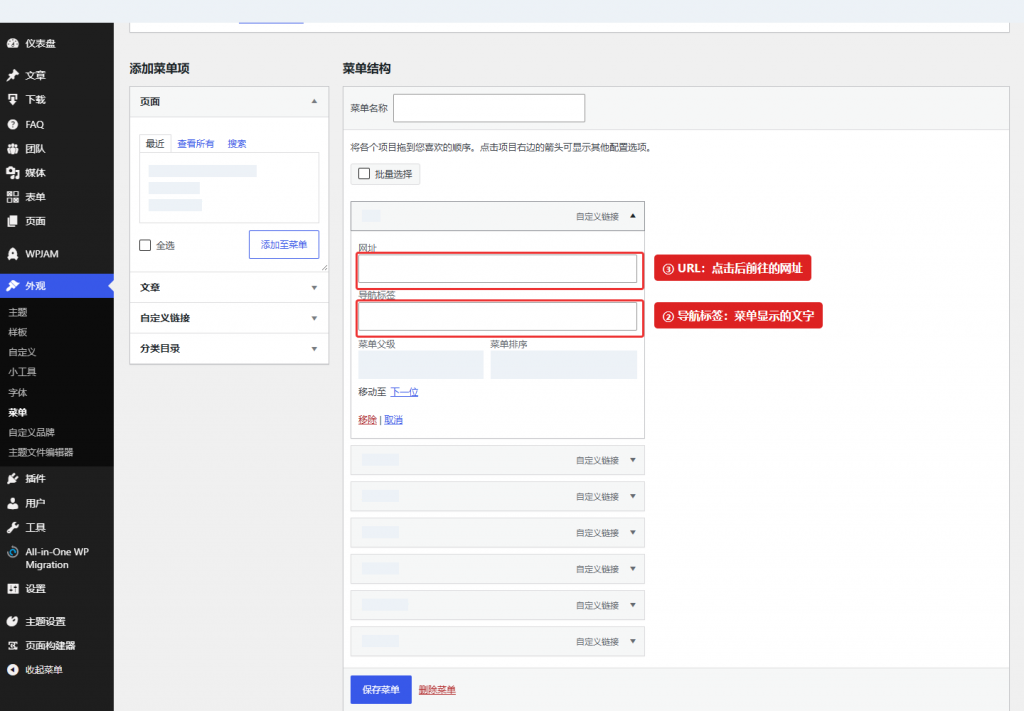1024x711 pixels.
Task: Click the All-in-One WP Migration icon
Action: coord(12,552)
